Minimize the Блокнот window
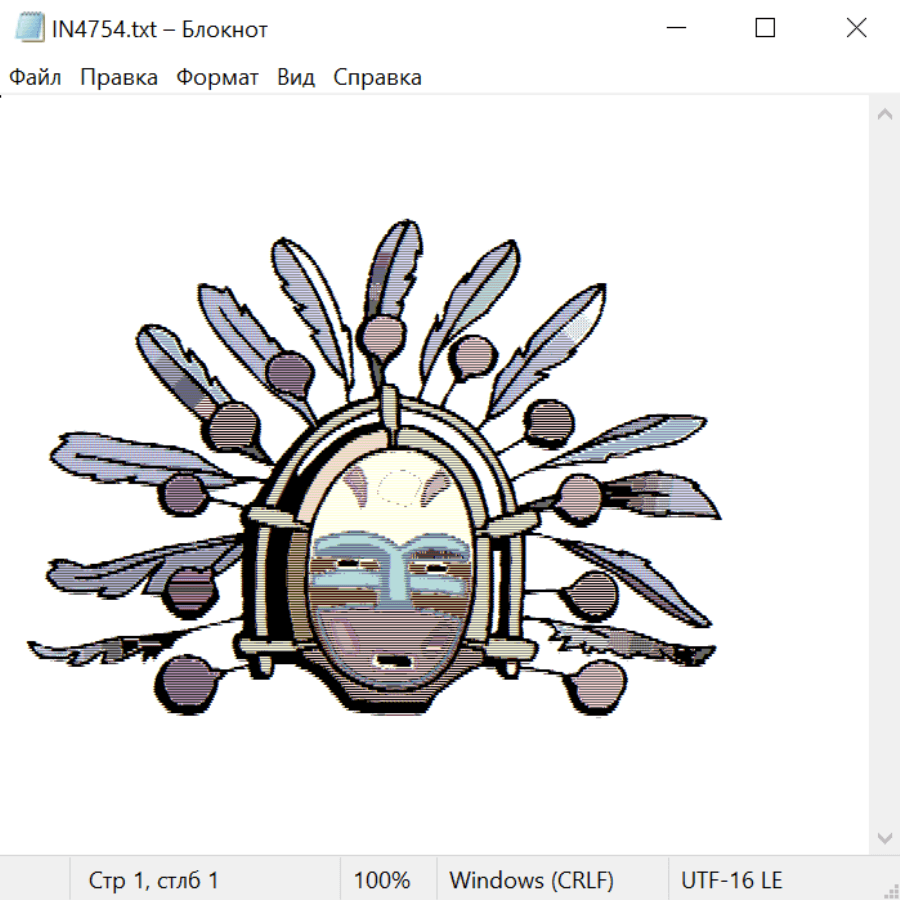The height and width of the screenshot is (900, 900). (x=674, y=28)
